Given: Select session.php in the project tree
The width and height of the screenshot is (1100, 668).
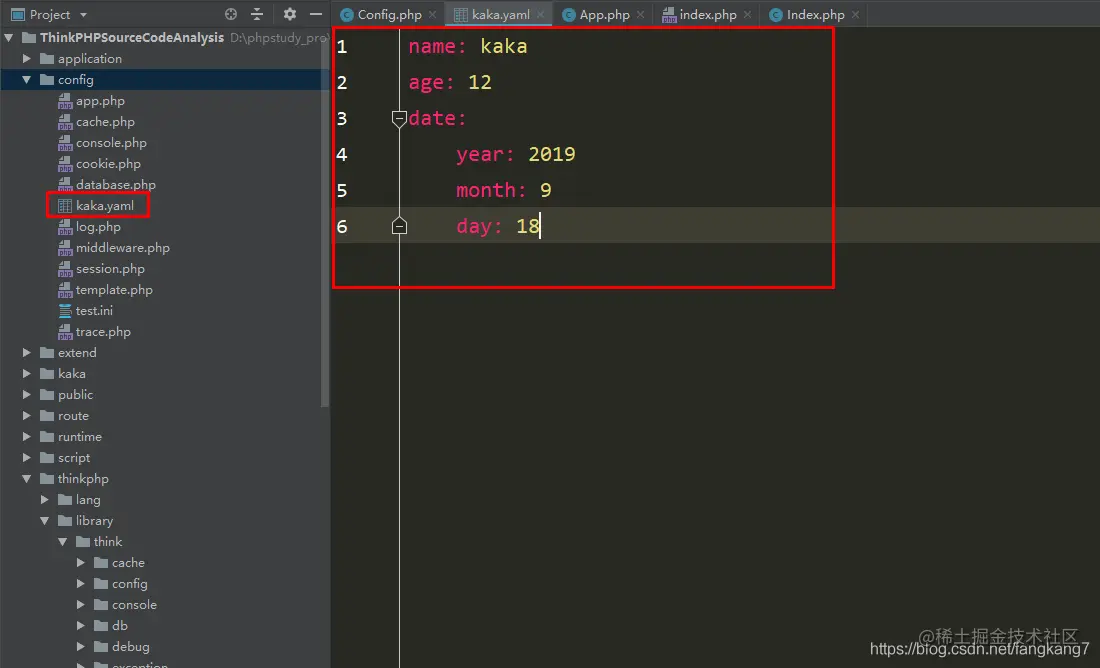Looking at the screenshot, I should (110, 269).
